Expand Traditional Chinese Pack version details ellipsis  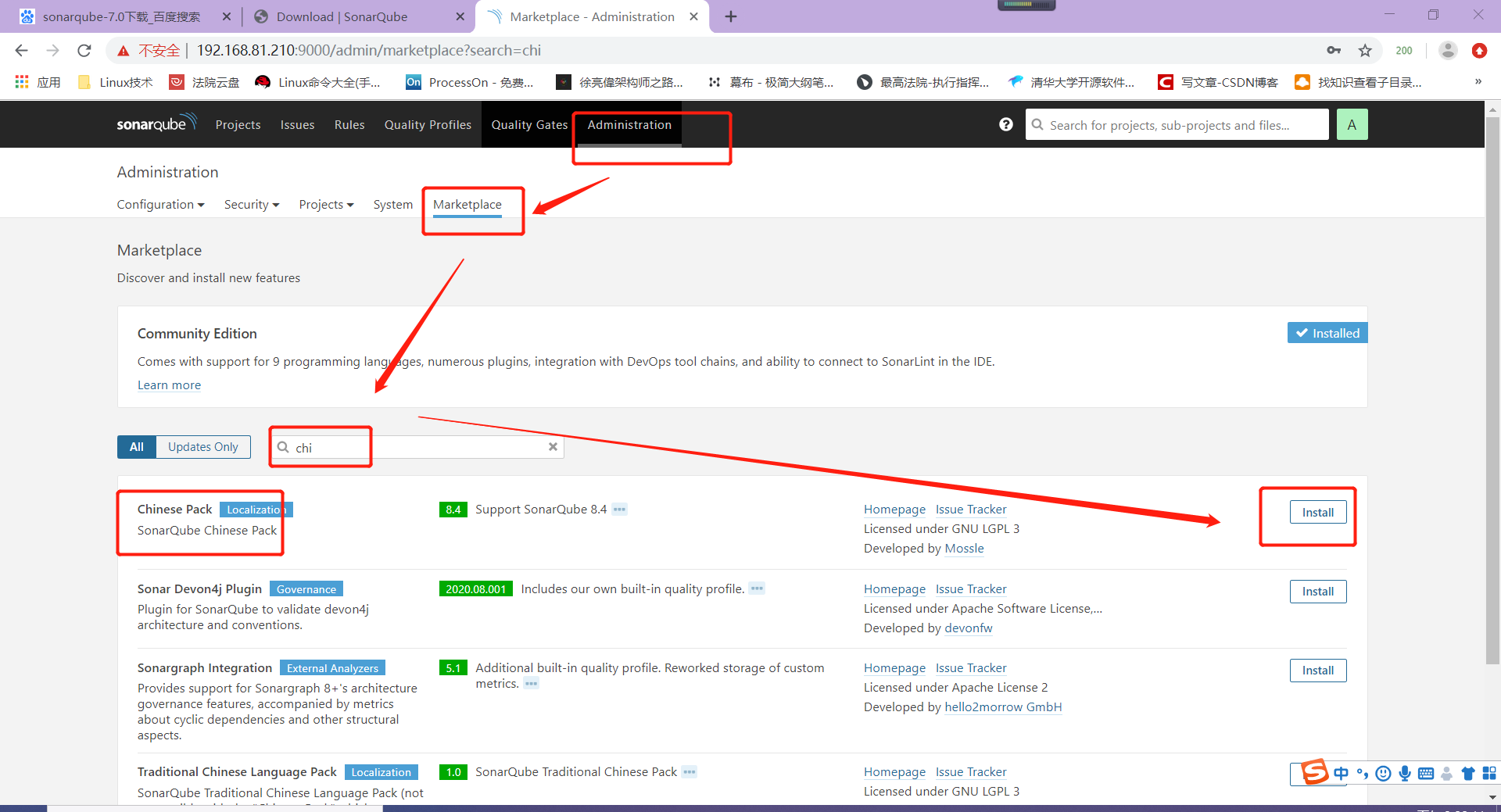pos(689,772)
